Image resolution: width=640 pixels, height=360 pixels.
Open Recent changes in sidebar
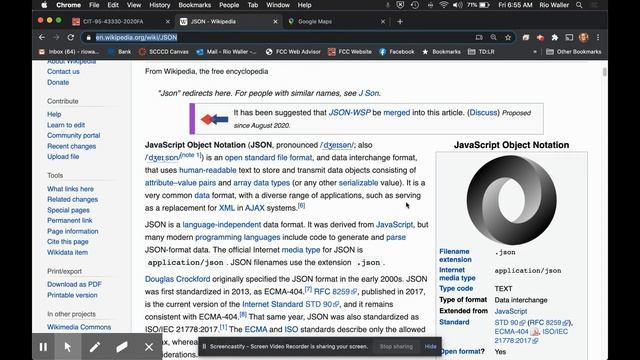[71, 146]
